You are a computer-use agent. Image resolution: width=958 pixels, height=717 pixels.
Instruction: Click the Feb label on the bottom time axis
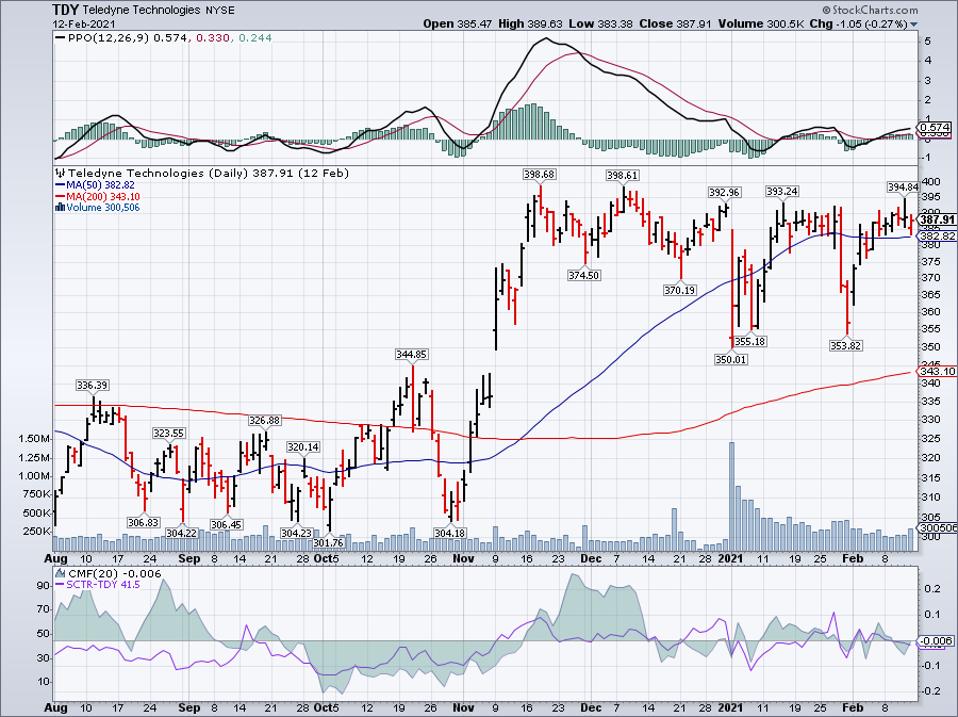tap(852, 708)
